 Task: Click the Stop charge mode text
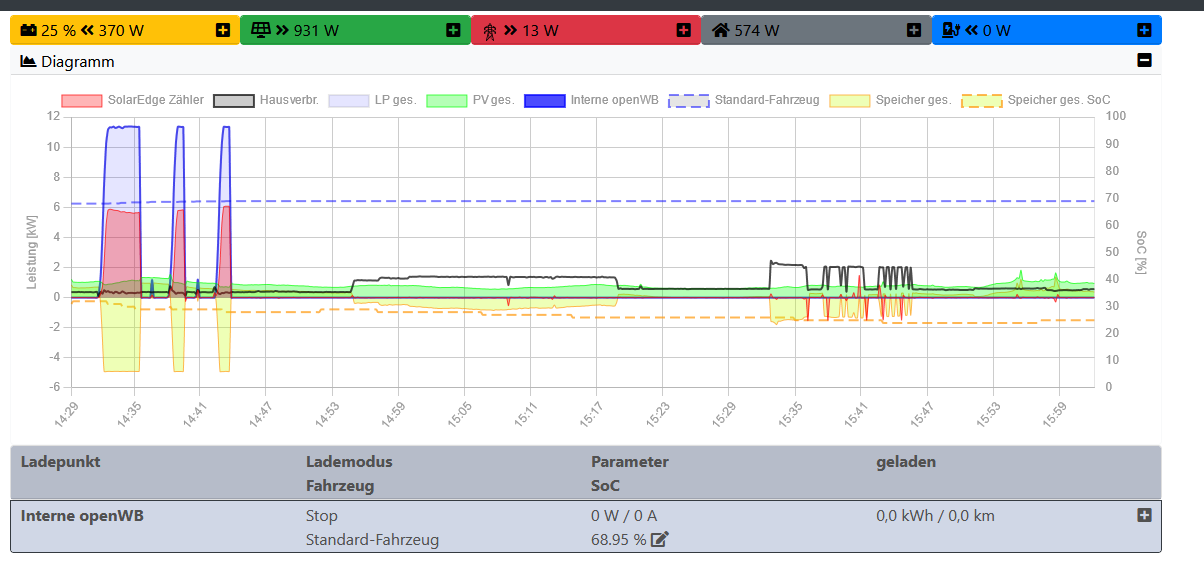322,516
